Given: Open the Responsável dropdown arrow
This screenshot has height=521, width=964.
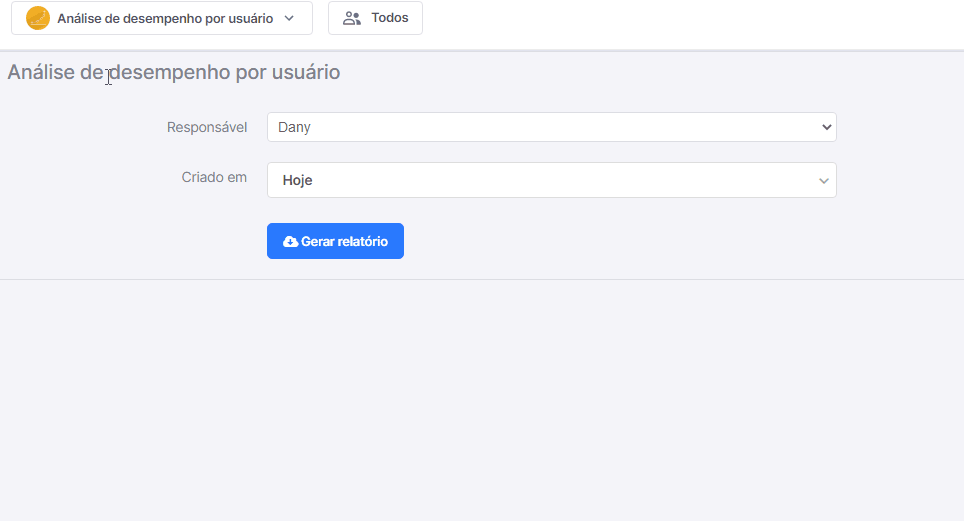Looking at the screenshot, I should click(x=826, y=127).
